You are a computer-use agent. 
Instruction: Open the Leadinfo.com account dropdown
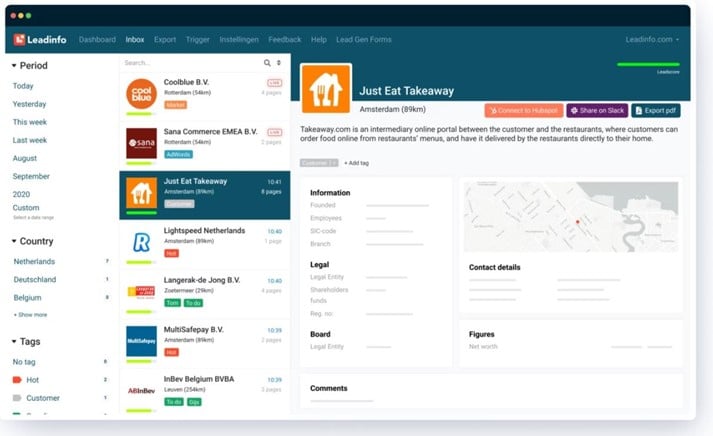click(652, 40)
